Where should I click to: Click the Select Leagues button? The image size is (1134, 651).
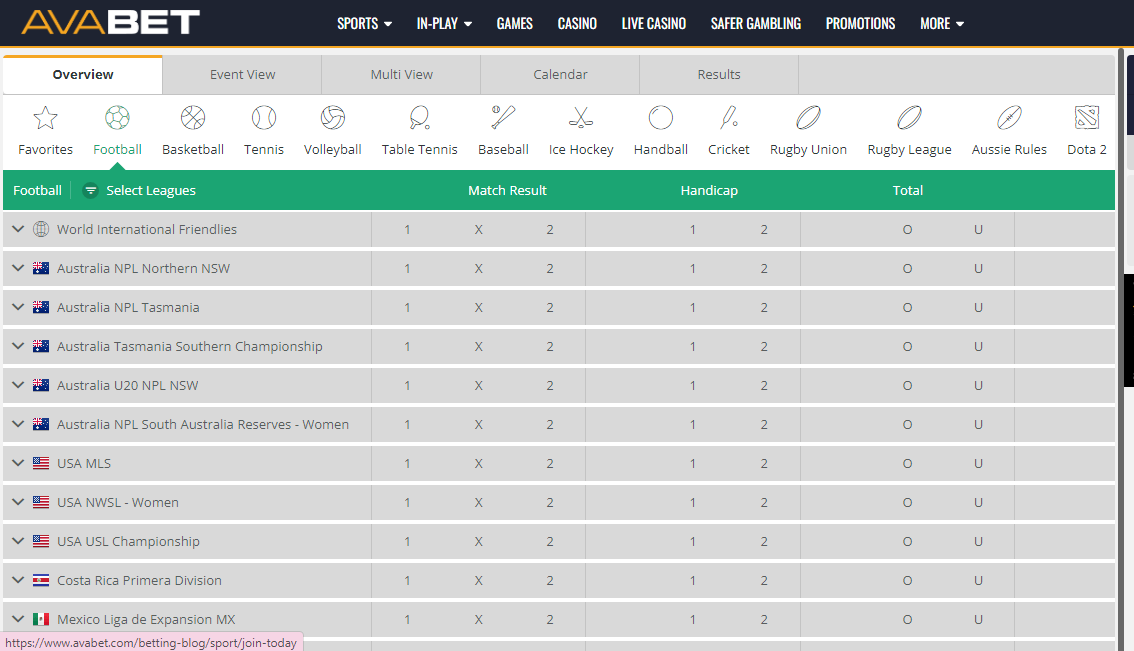tap(140, 190)
